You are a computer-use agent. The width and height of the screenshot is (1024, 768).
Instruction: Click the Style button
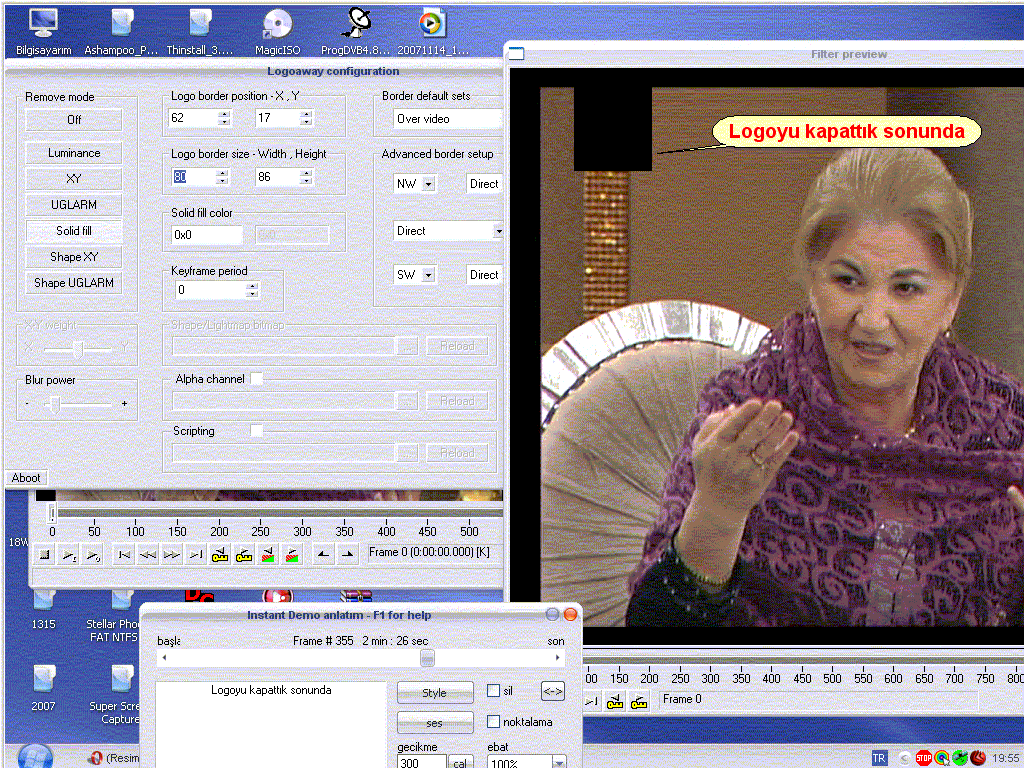pos(435,693)
